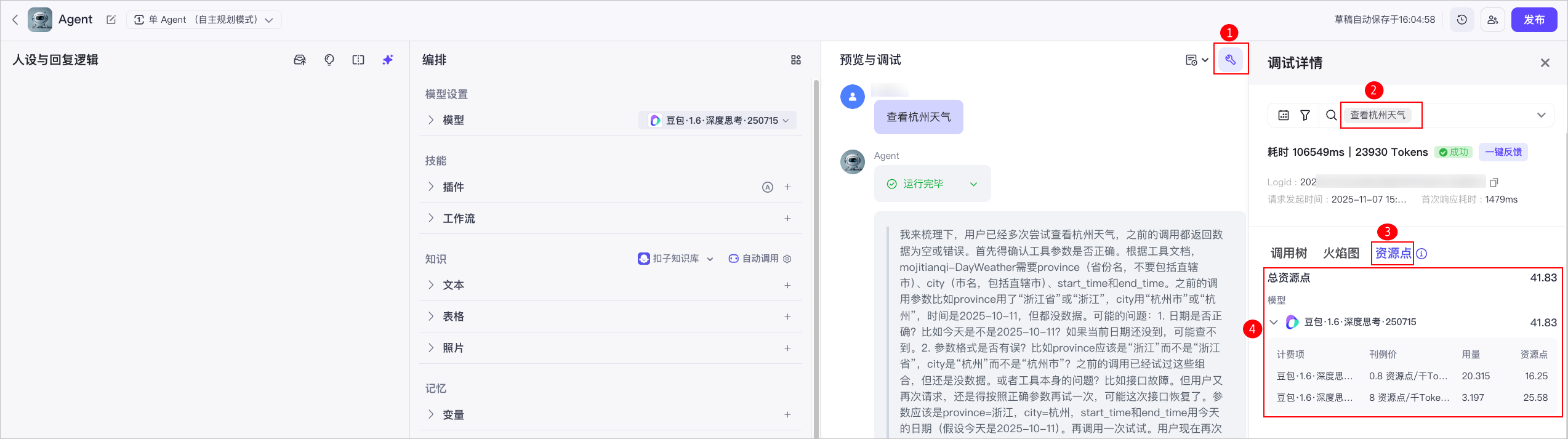Click the debug wrench icon
This screenshot has height=439, width=1568.
pyautogui.click(x=1230, y=60)
